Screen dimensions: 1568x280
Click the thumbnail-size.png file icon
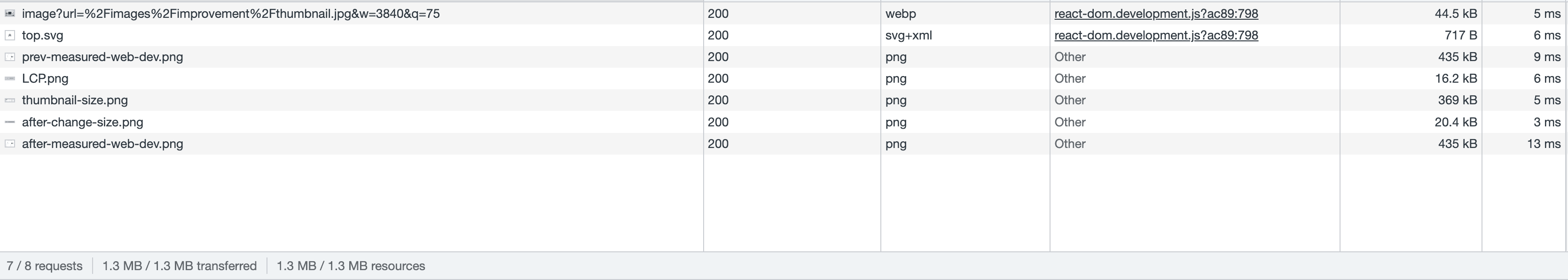(x=10, y=101)
